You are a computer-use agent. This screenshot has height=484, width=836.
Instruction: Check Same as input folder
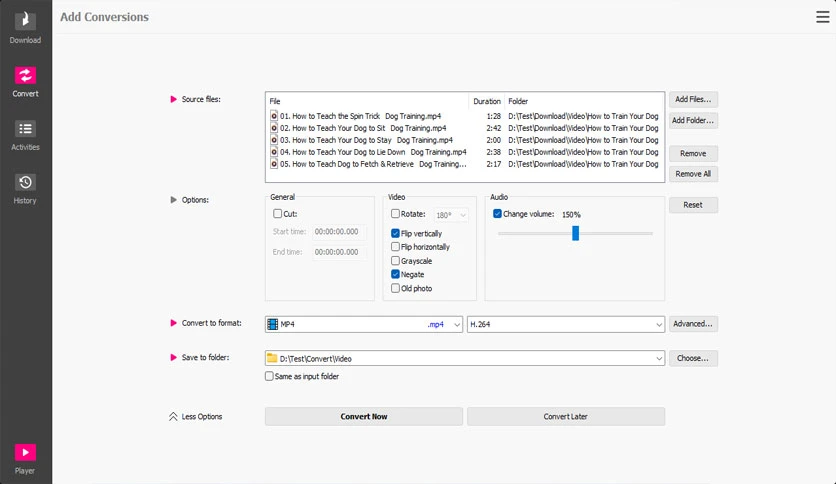tap(269, 376)
